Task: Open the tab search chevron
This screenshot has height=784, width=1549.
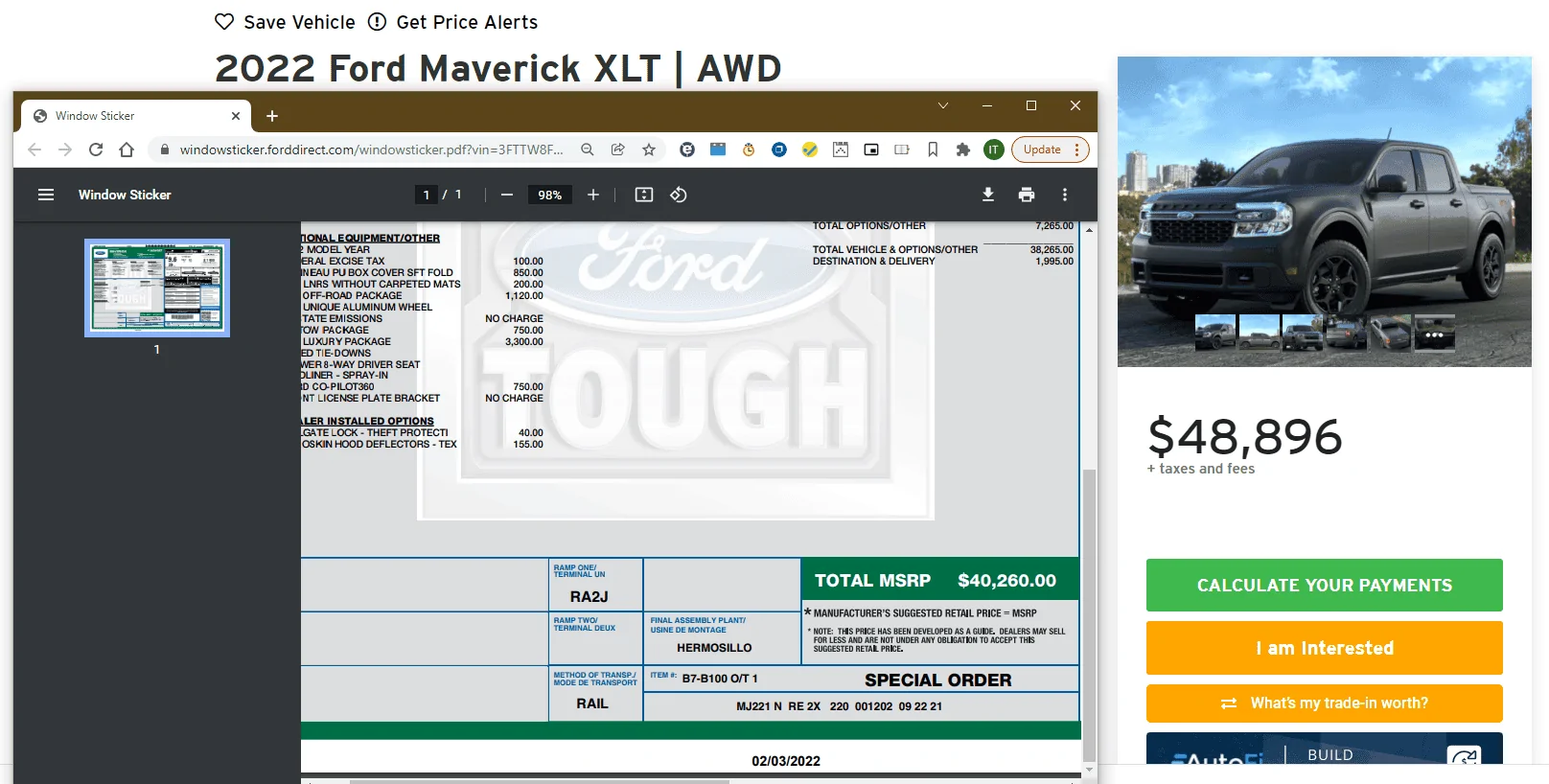Action: click(x=943, y=105)
